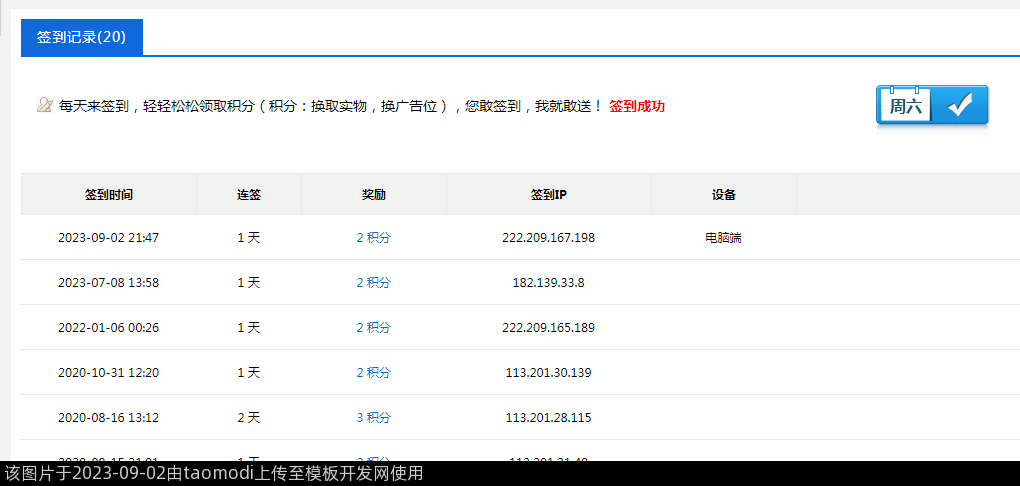Select the 2022-01-06 00:26 sign-in time
Viewport: 1020px width, 486px height.
pos(109,328)
